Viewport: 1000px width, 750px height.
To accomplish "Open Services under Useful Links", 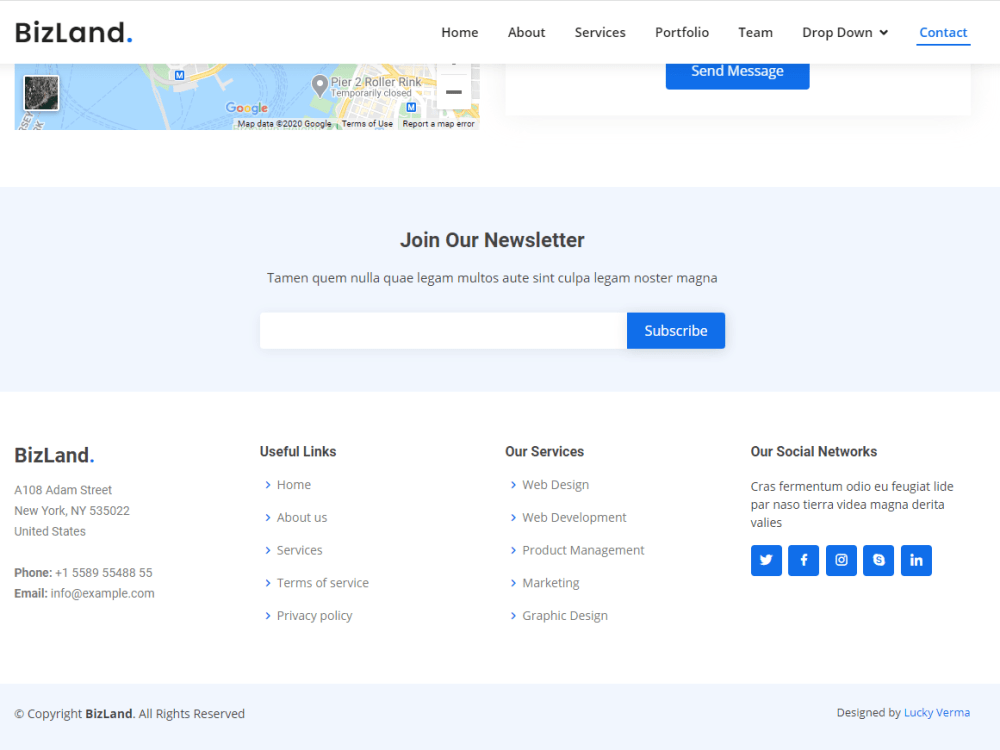I will [x=299, y=550].
